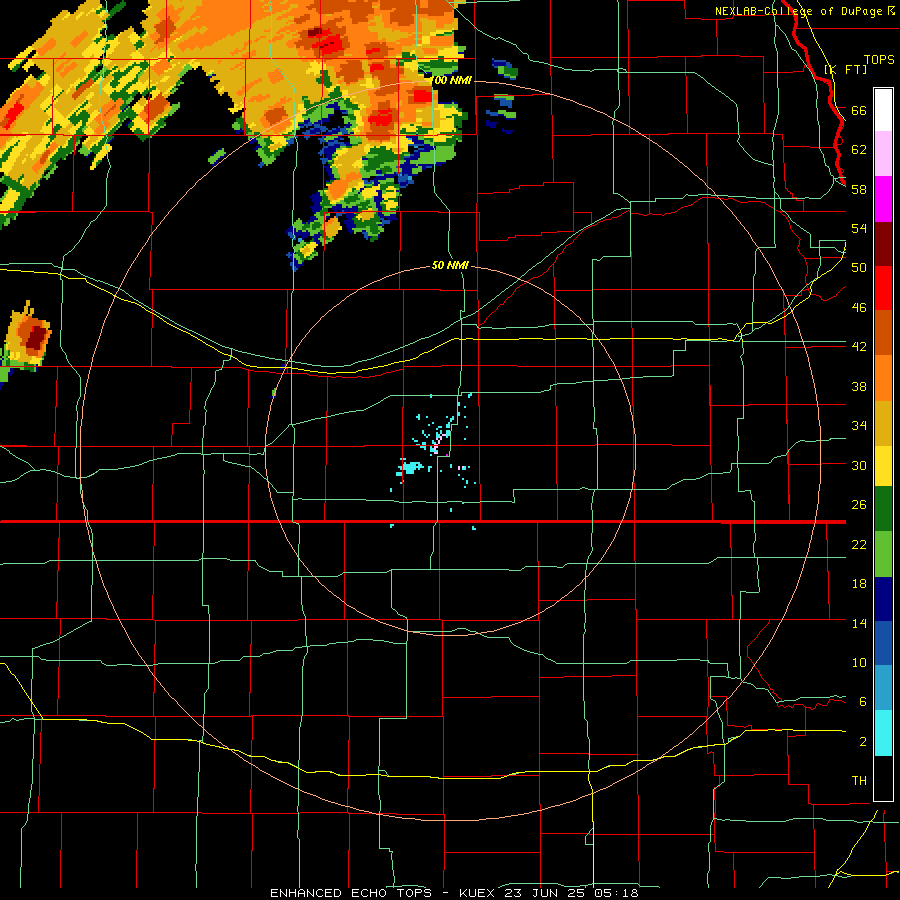Click the '18' scale label
The height and width of the screenshot is (900, 900).
point(859,584)
